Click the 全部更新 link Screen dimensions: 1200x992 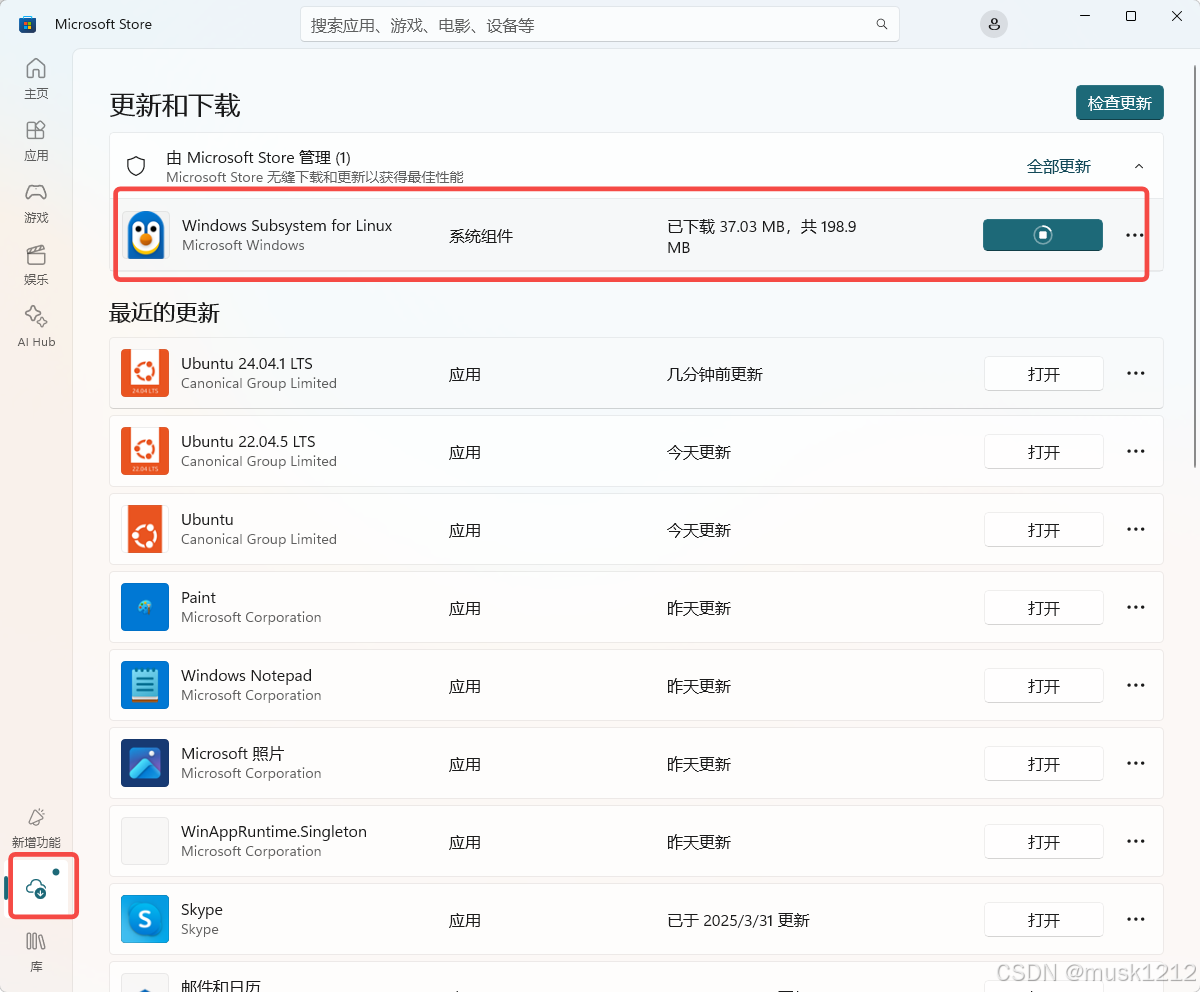[1059, 166]
